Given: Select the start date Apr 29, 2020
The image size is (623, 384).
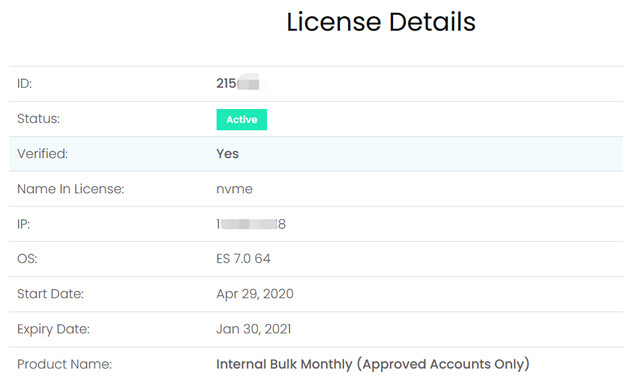Looking at the screenshot, I should click(255, 294).
